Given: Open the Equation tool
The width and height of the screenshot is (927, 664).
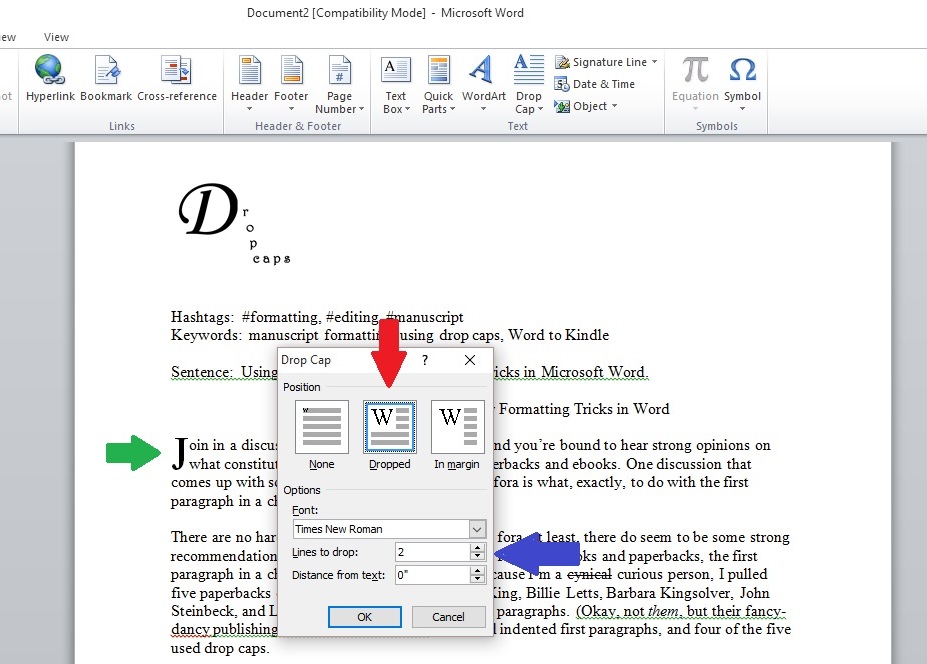Looking at the screenshot, I should (695, 83).
